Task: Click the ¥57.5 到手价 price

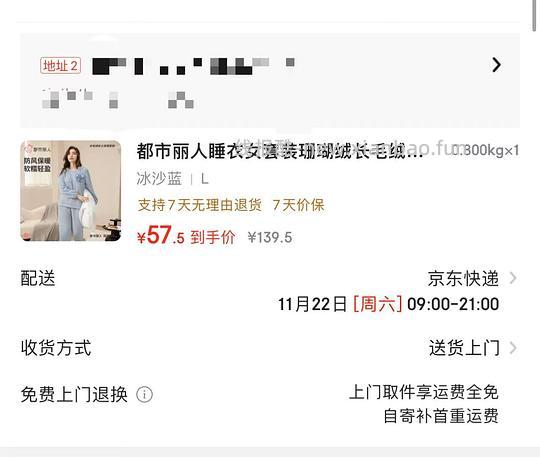Action: [186, 236]
